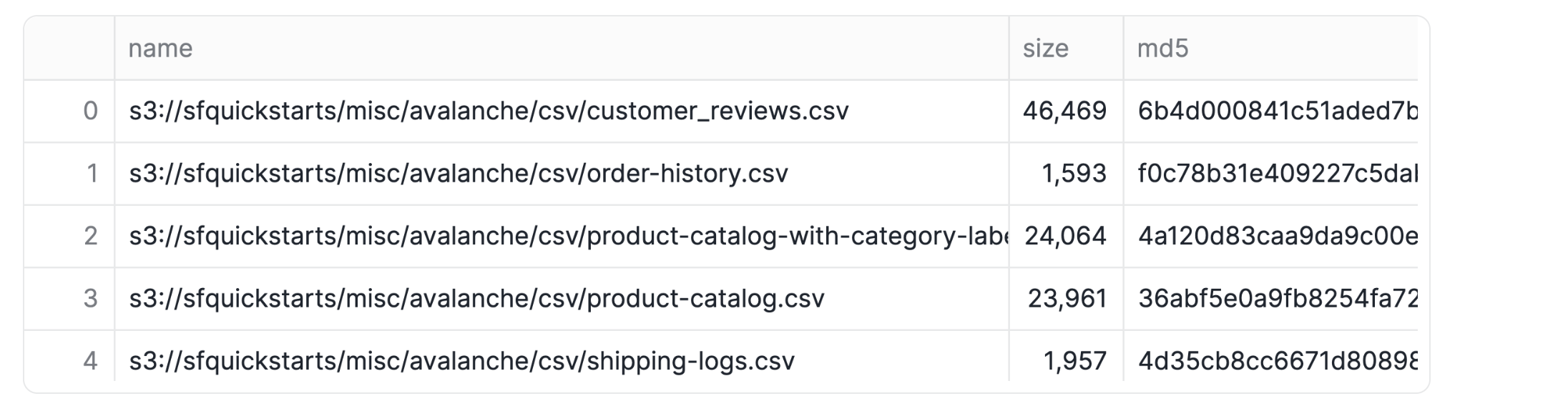This screenshot has height=406, width=1568.
Task: Click the md5 hash starting with 4a120d83caa
Action: click(1270, 236)
